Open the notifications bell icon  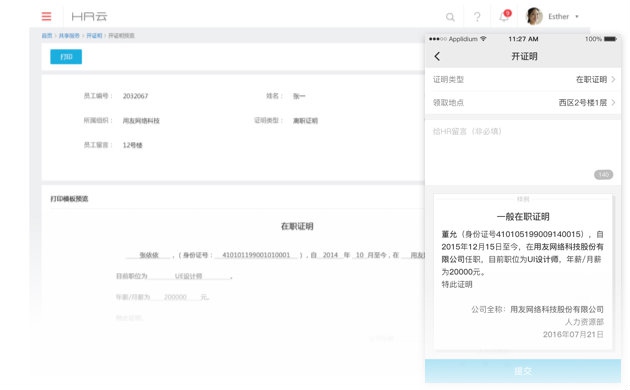point(504,17)
